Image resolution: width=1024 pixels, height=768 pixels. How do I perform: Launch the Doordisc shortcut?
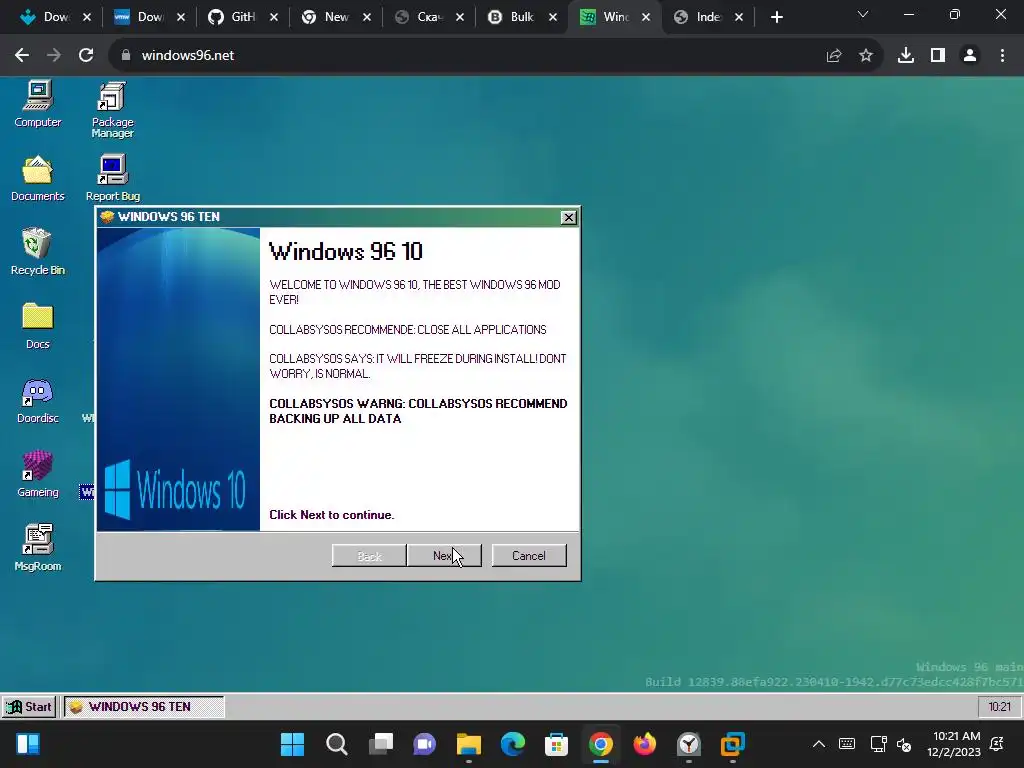pos(37,401)
